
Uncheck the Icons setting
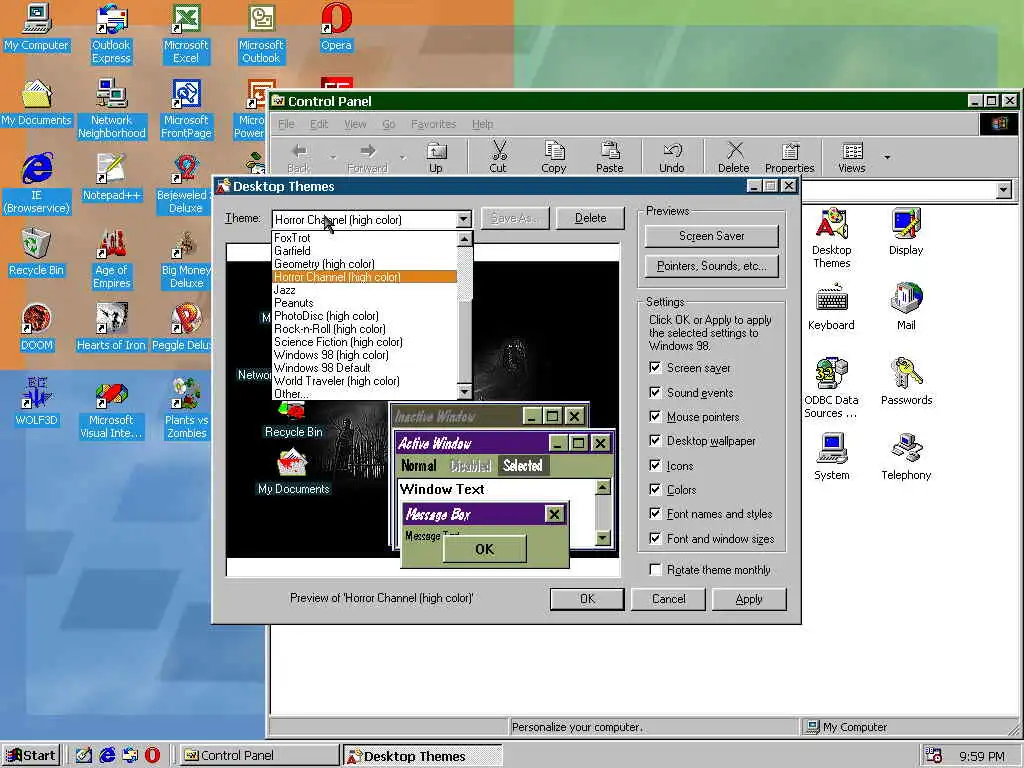[x=655, y=465]
